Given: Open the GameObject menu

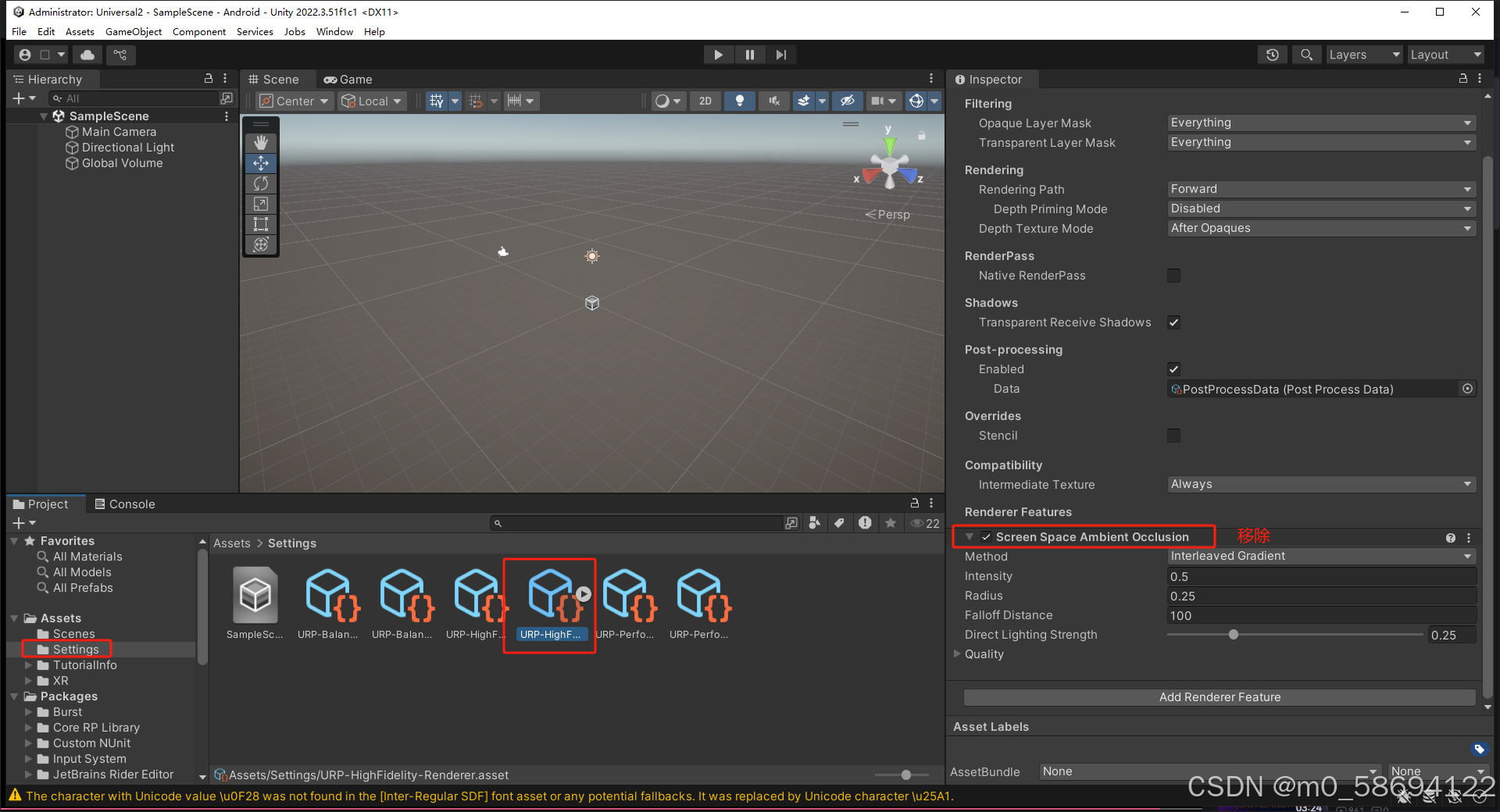Looking at the screenshot, I should click(x=133, y=32).
